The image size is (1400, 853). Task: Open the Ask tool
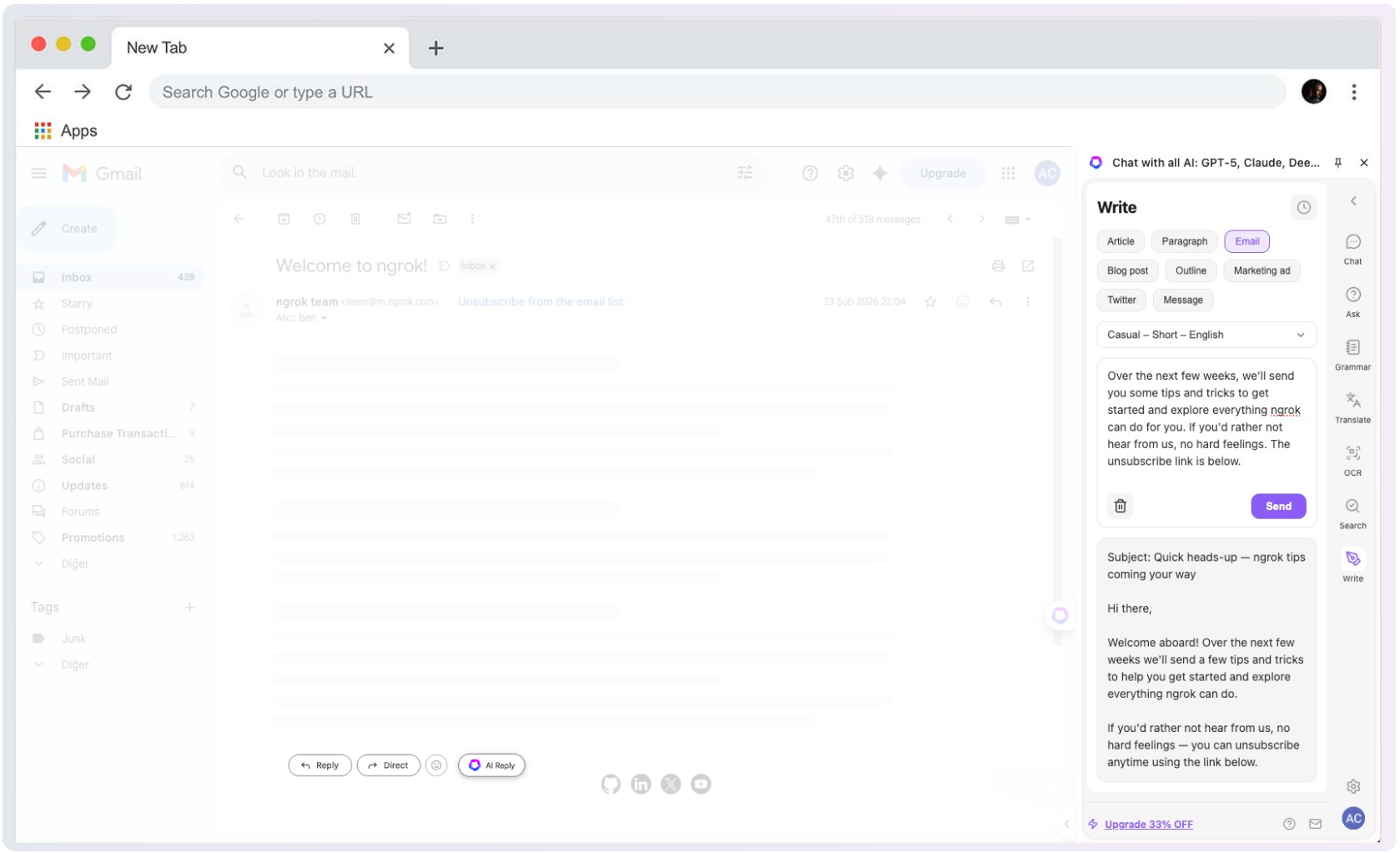coord(1352,301)
